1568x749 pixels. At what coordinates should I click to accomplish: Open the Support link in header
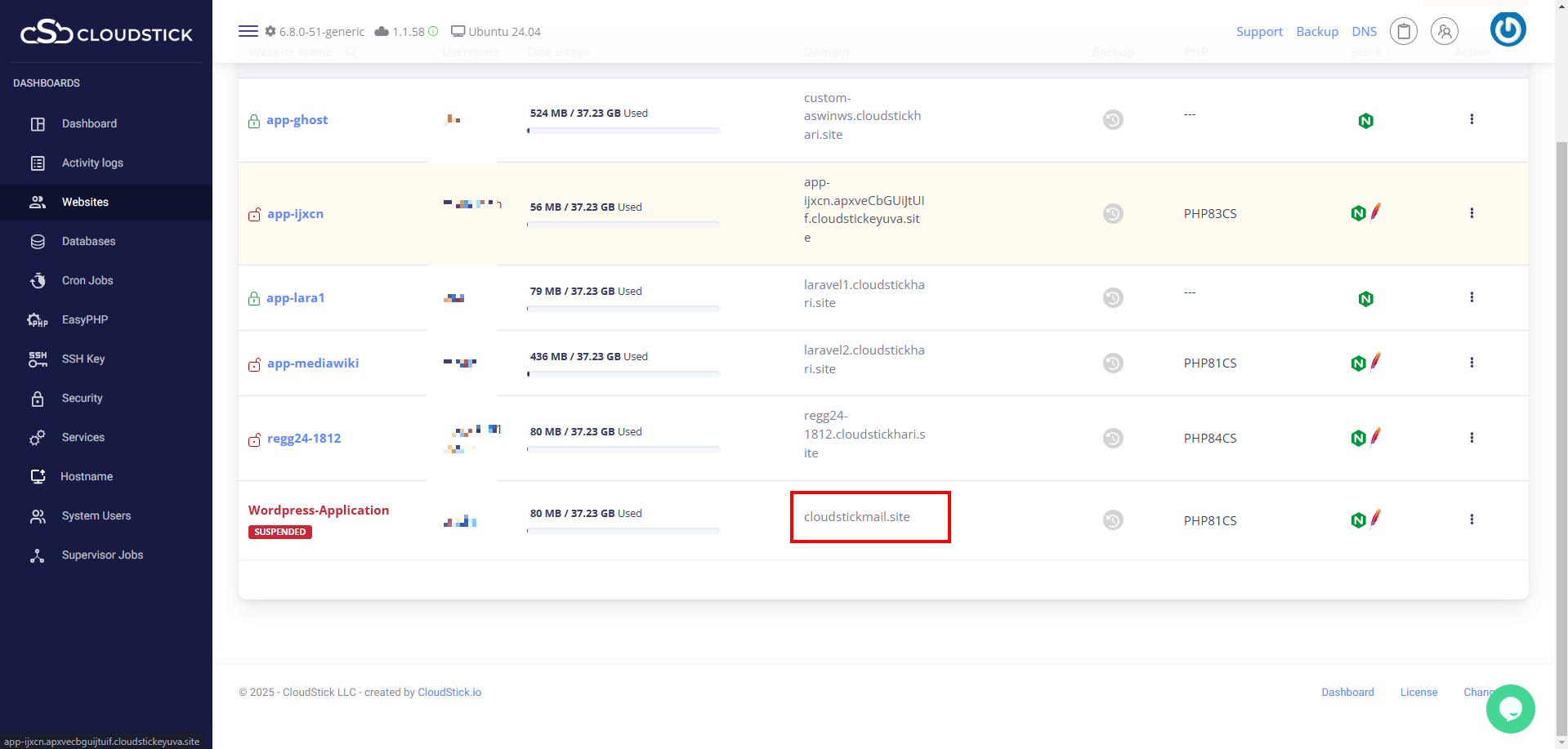point(1258,32)
